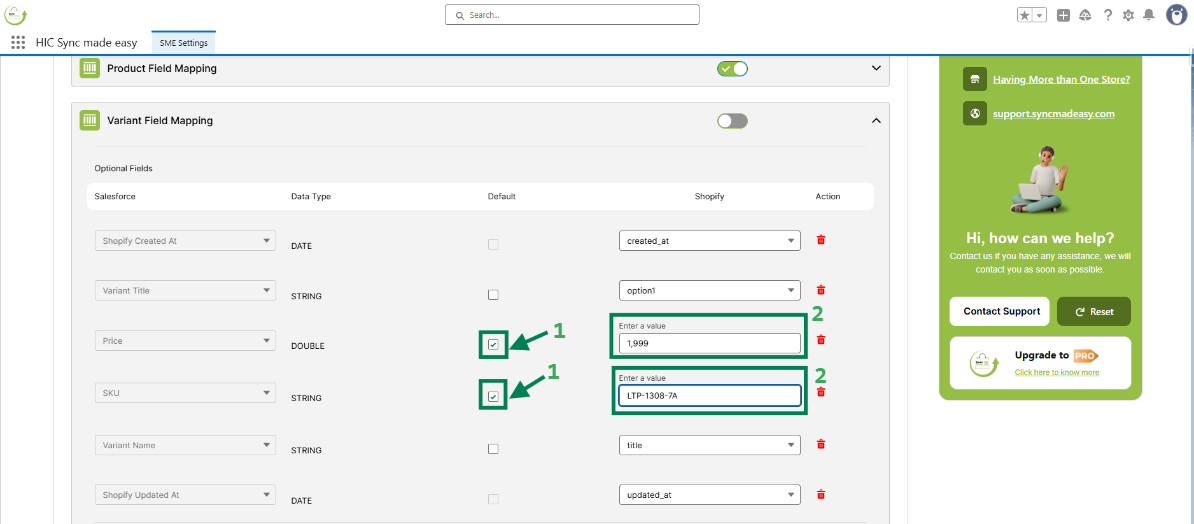
Task: Check the Variant Title default checkbox
Action: tap(493, 295)
